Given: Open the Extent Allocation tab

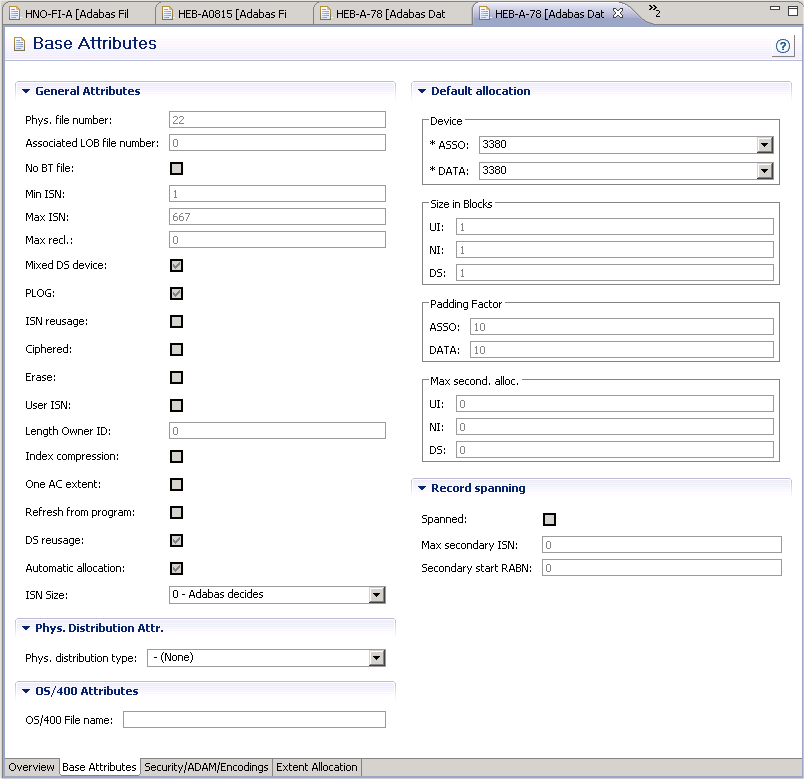Looking at the screenshot, I should (316, 767).
